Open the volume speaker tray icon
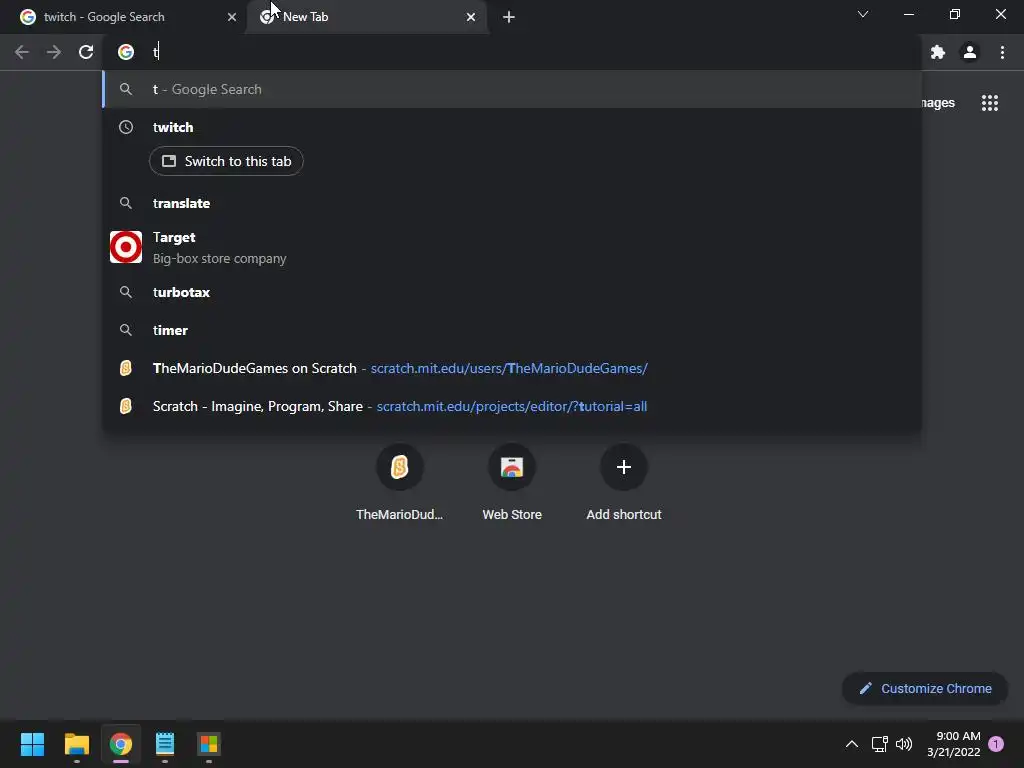The width and height of the screenshot is (1024, 768). coord(904,744)
